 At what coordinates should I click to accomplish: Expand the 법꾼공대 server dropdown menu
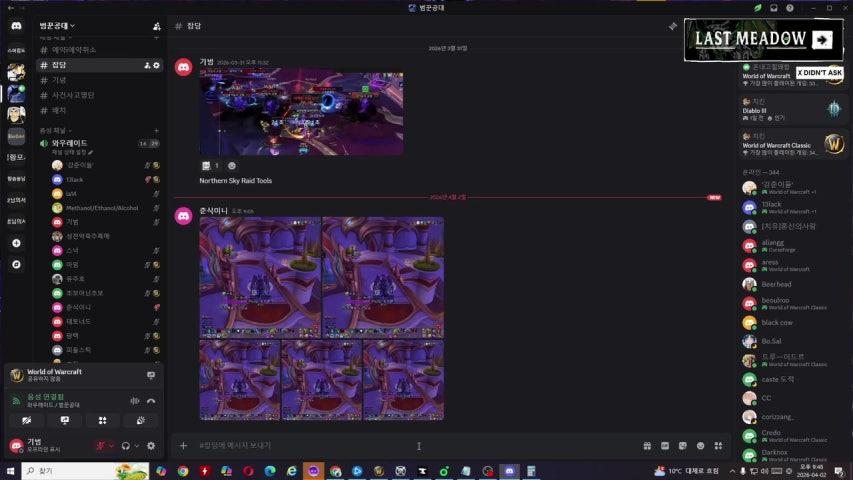coord(58,25)
